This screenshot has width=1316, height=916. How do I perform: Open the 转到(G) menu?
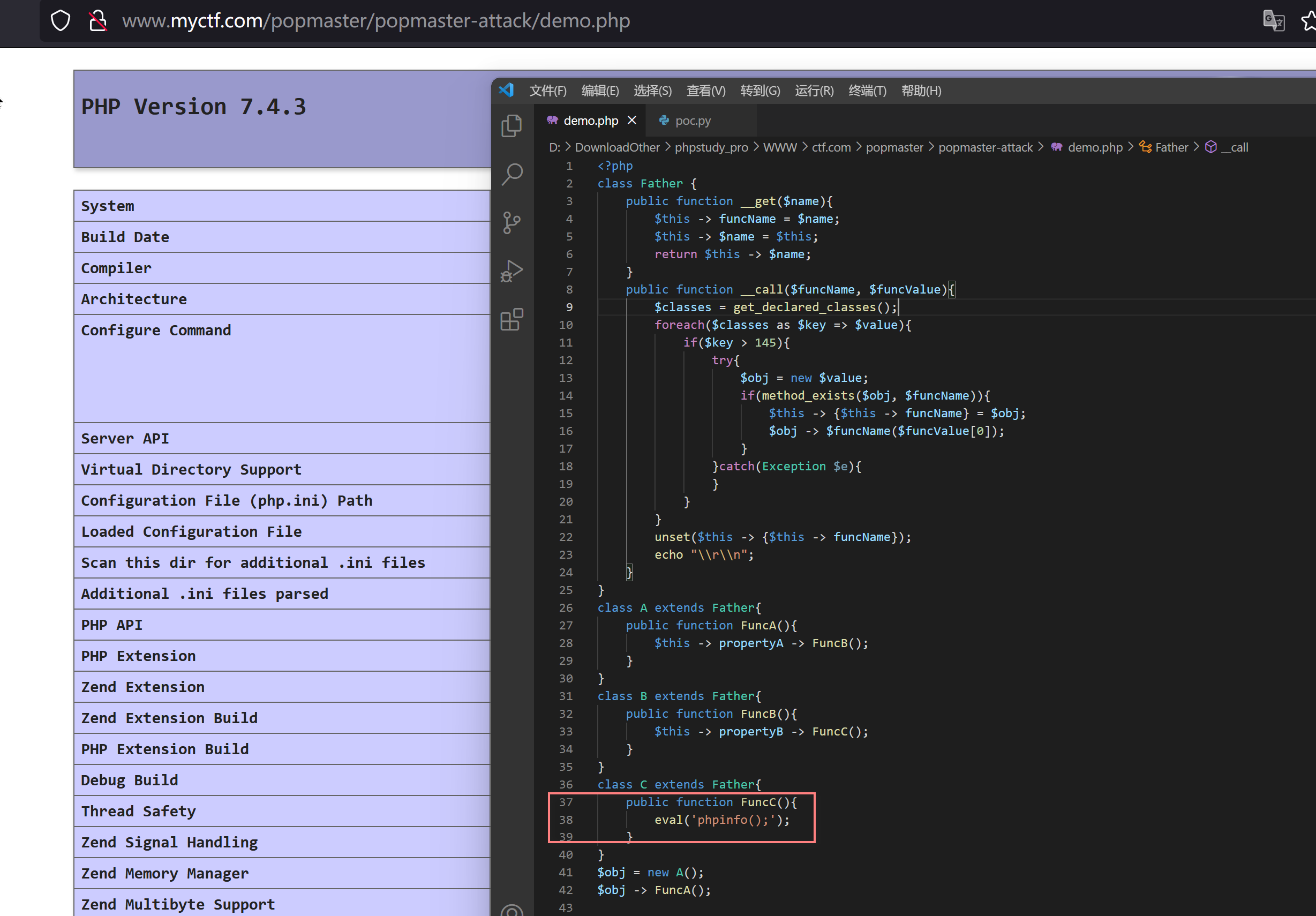760,91
